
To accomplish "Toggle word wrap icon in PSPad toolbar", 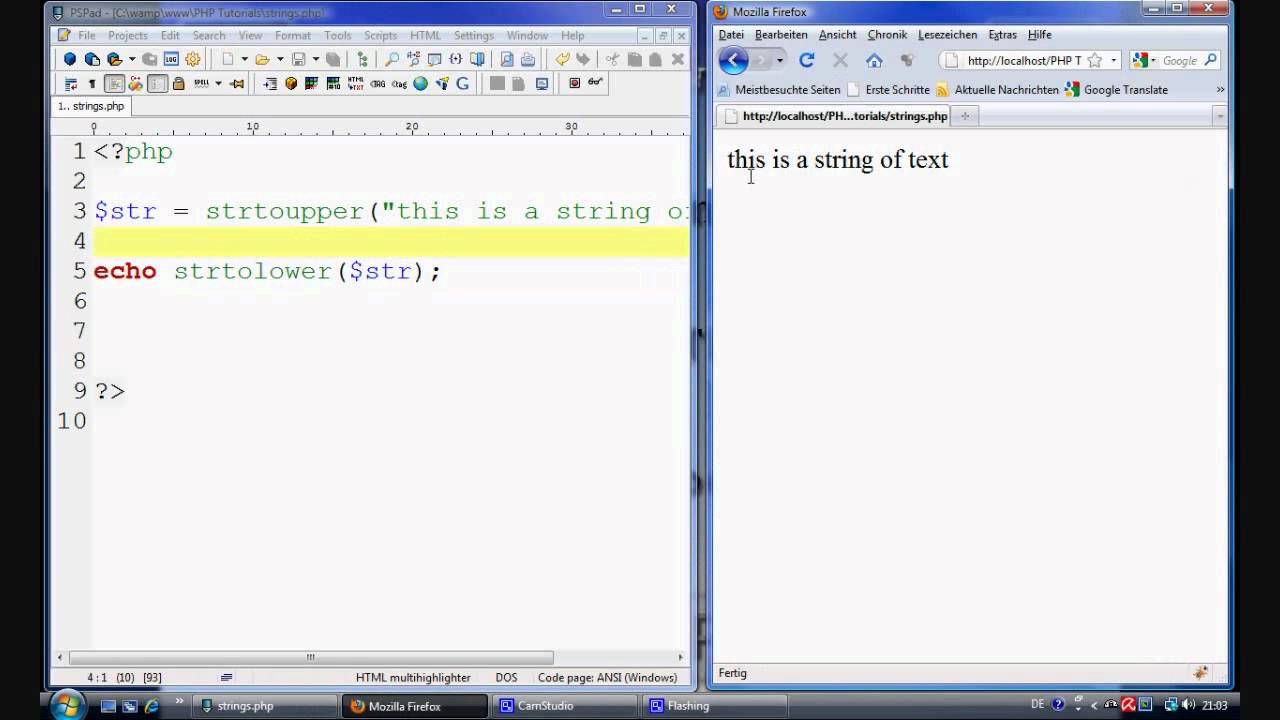I will pos(71,84).
